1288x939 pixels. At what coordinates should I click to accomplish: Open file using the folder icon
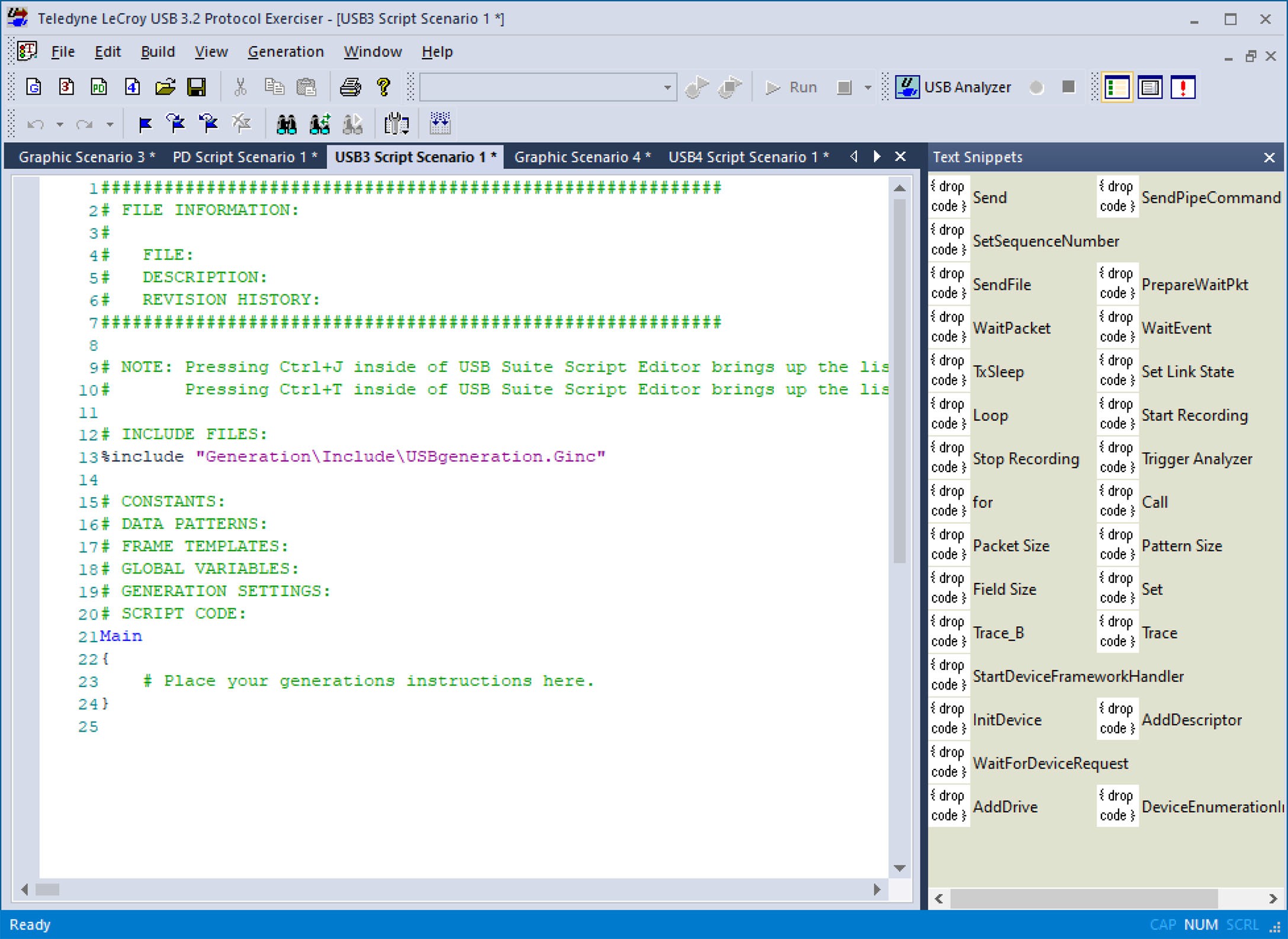click(165, 87)
